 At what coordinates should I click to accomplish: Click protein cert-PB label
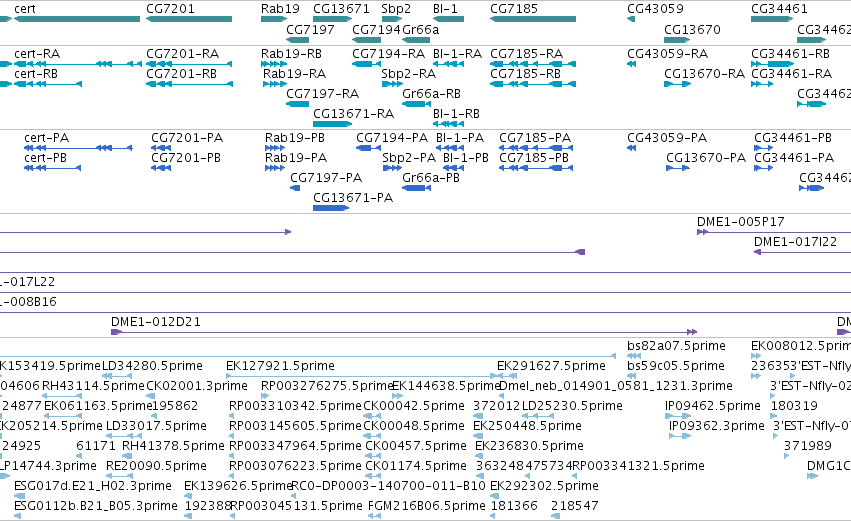click(x=46, y=158)
